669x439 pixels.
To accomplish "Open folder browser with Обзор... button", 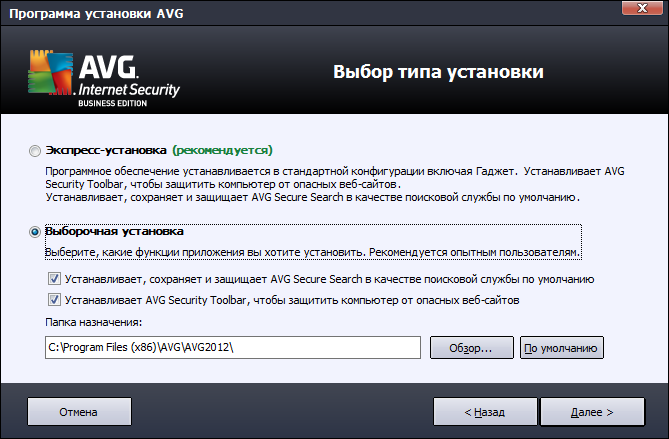I will (471, 348).
